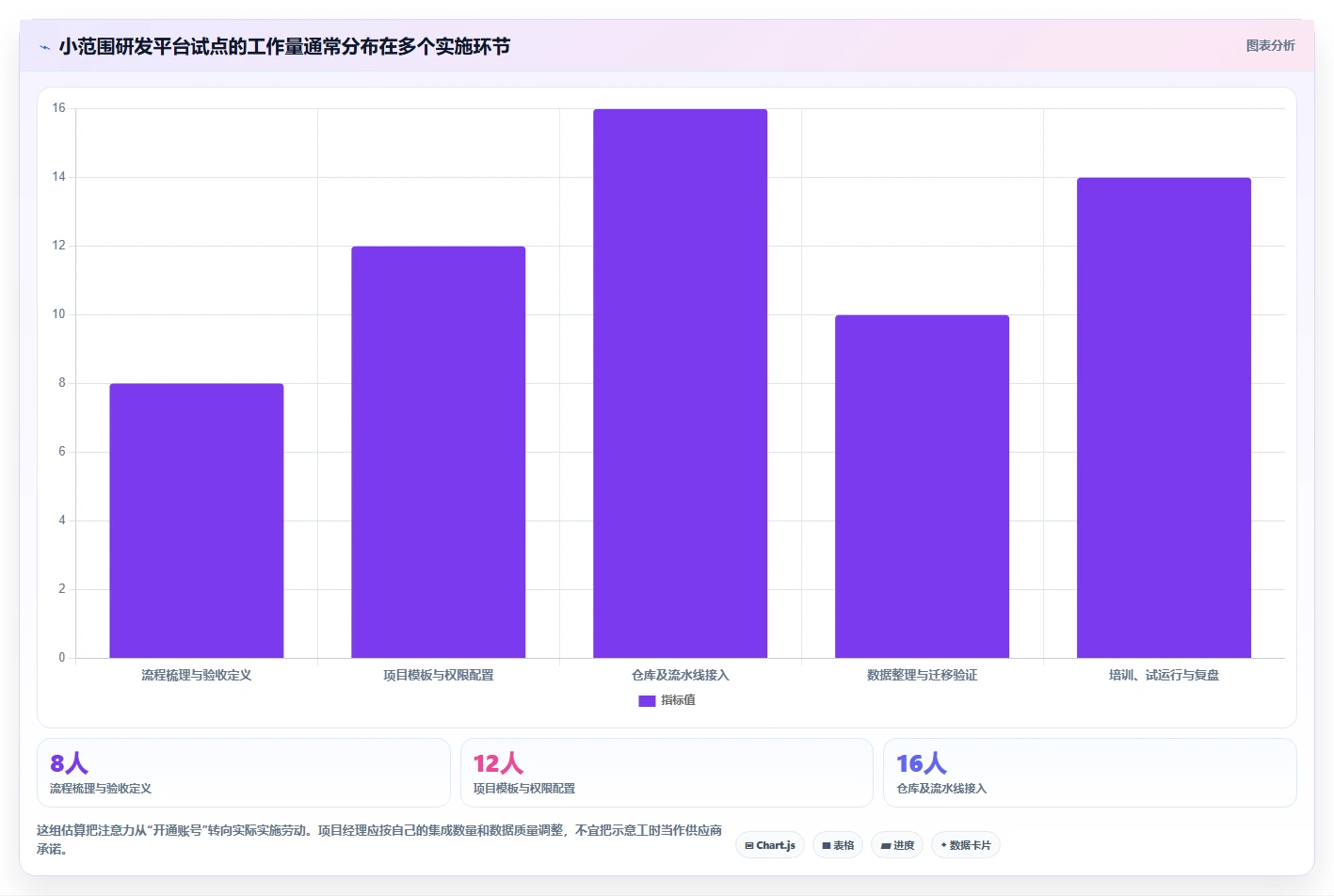
Task: Click the y-axis tick value 4
Action: point(62,520)
